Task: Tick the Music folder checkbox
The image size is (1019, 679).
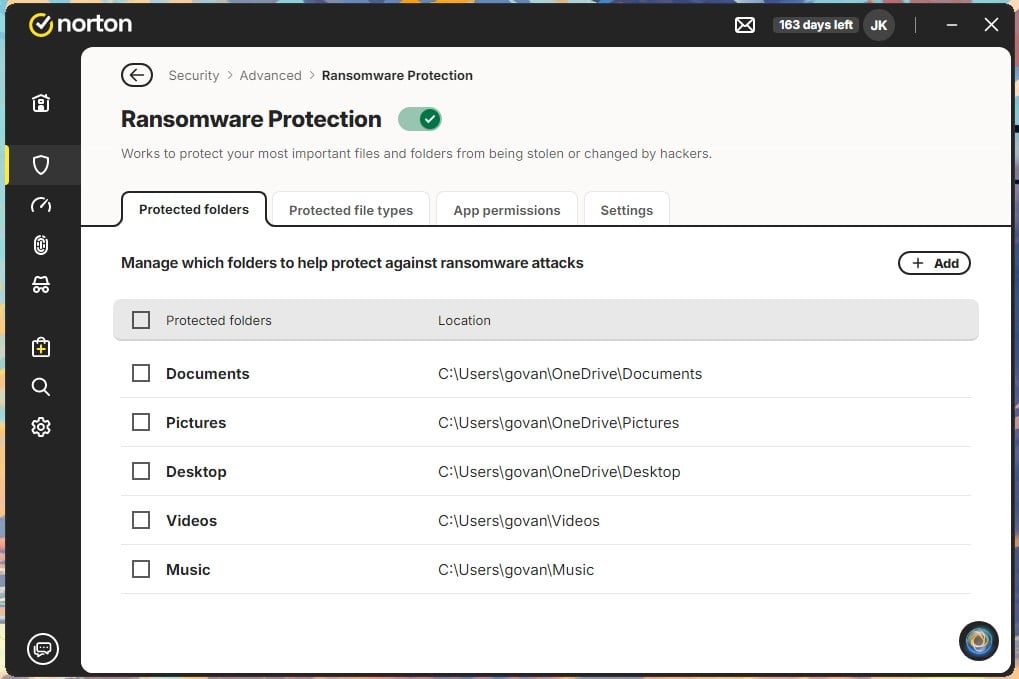Action: point(141,569)
